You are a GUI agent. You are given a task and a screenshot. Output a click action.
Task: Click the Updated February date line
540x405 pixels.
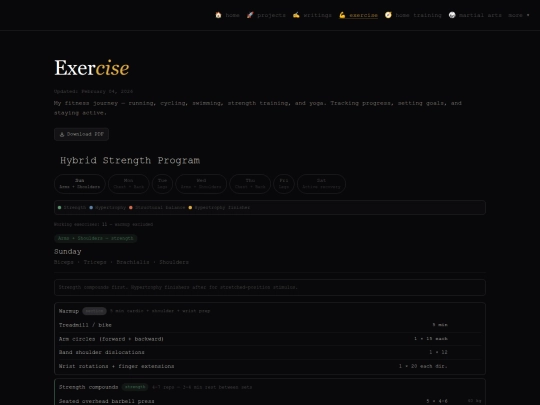[93, 91]
